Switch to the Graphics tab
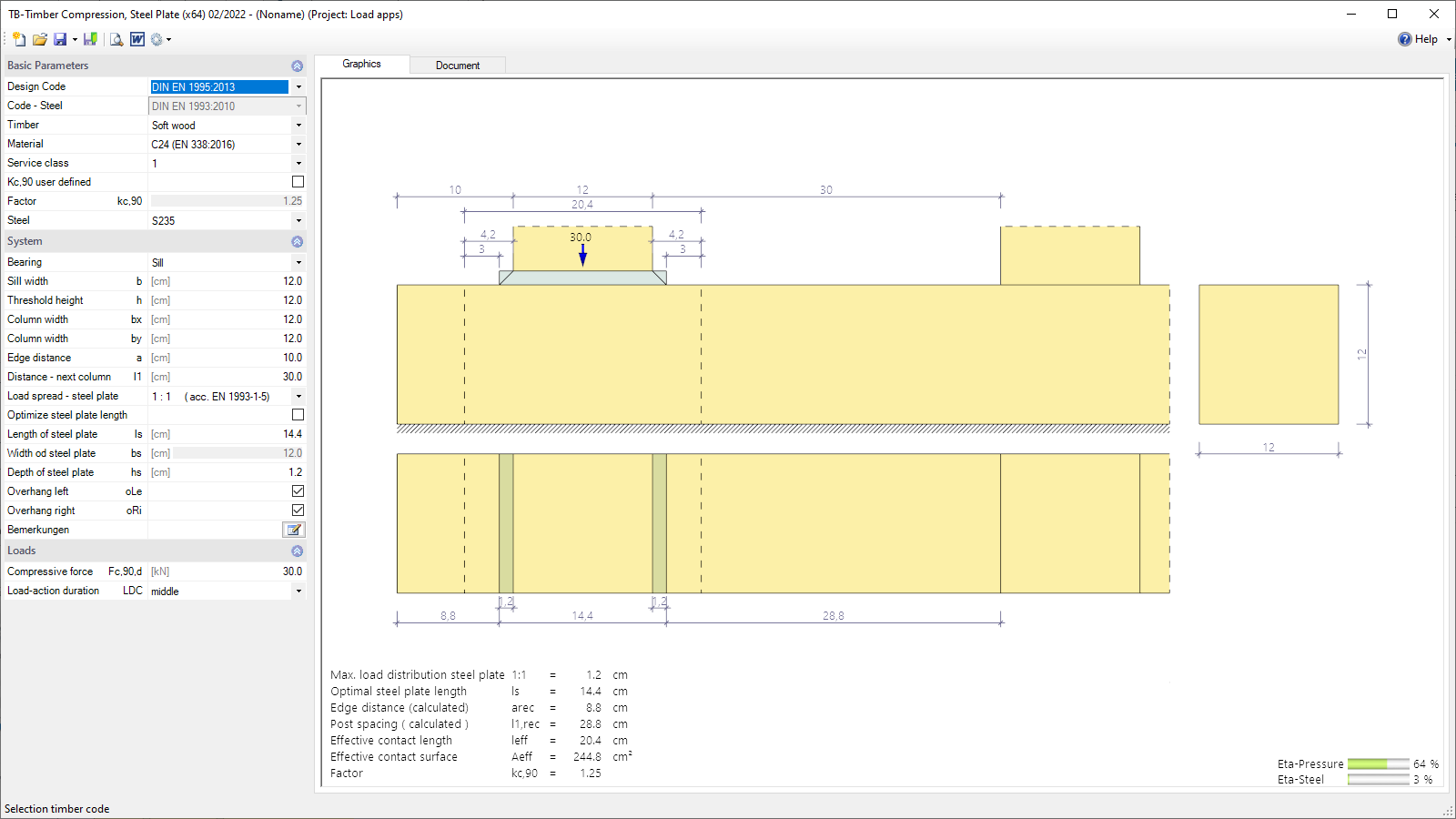 click(361, 64)
